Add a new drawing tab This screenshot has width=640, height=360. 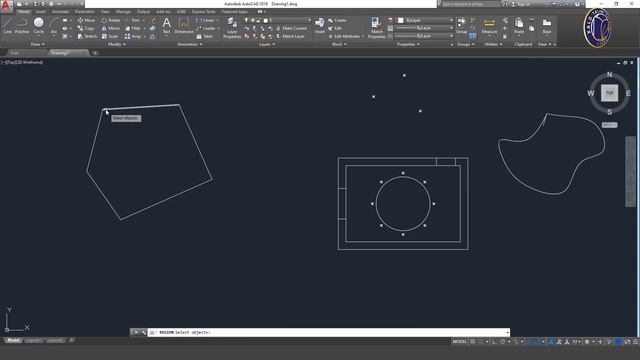click(95, 53)
